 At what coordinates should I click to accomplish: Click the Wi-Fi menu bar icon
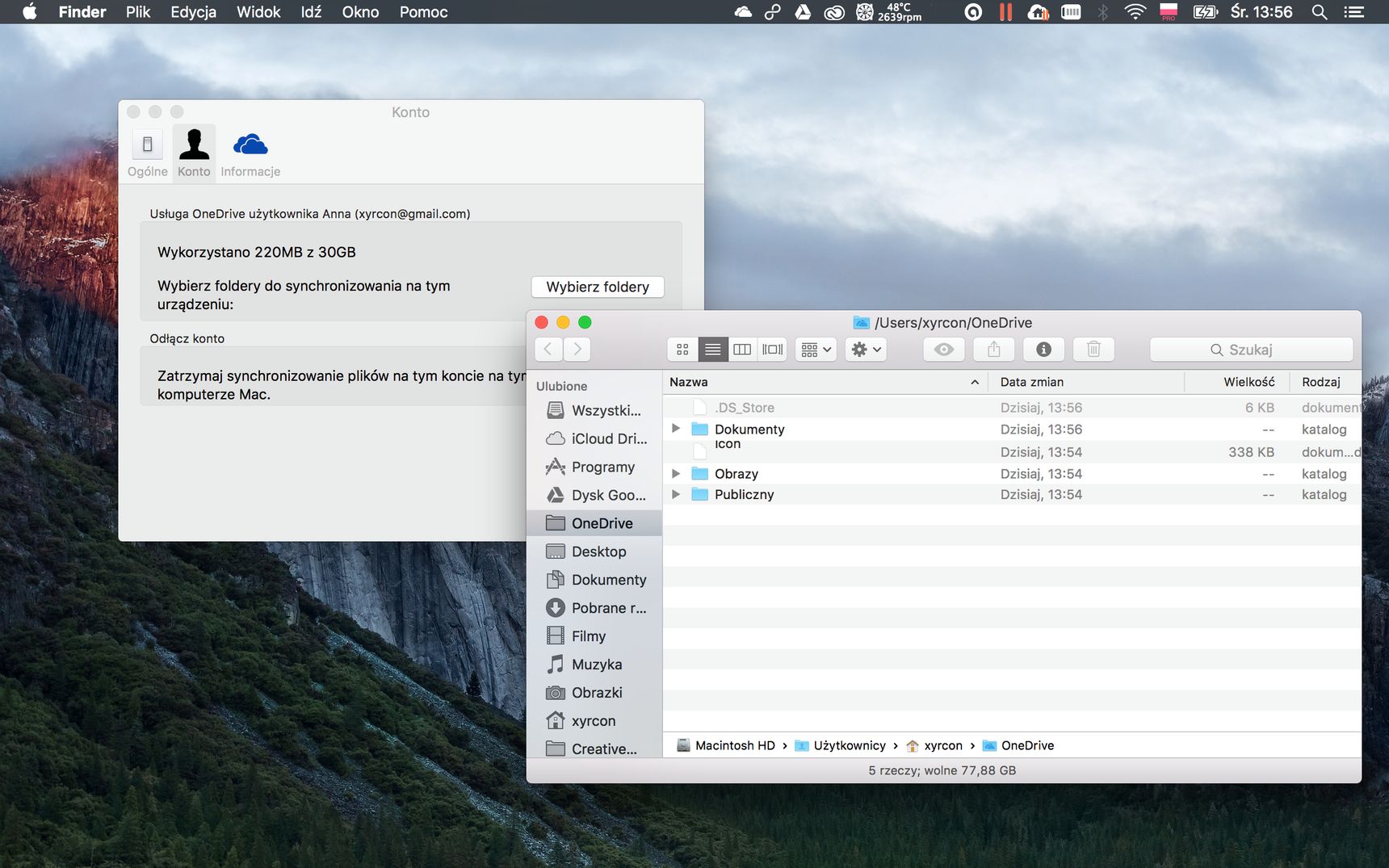click(1135, 12)
